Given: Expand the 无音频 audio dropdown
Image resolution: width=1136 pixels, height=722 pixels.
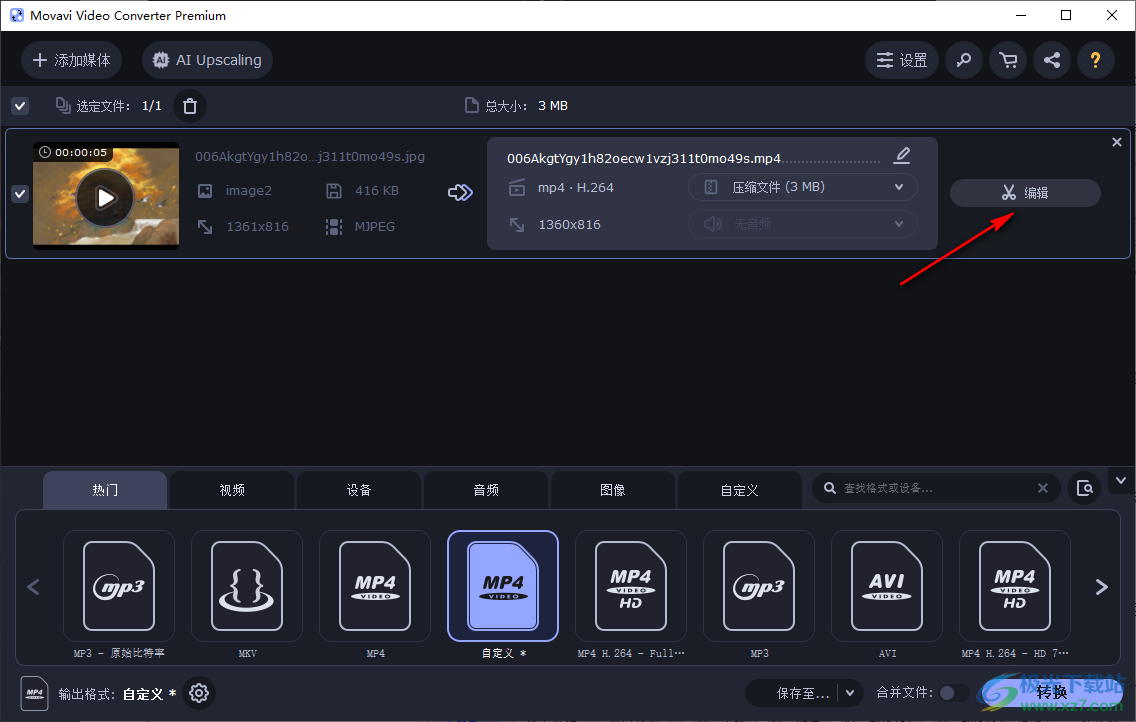Looking at the screenshot, I should (802, 224).
